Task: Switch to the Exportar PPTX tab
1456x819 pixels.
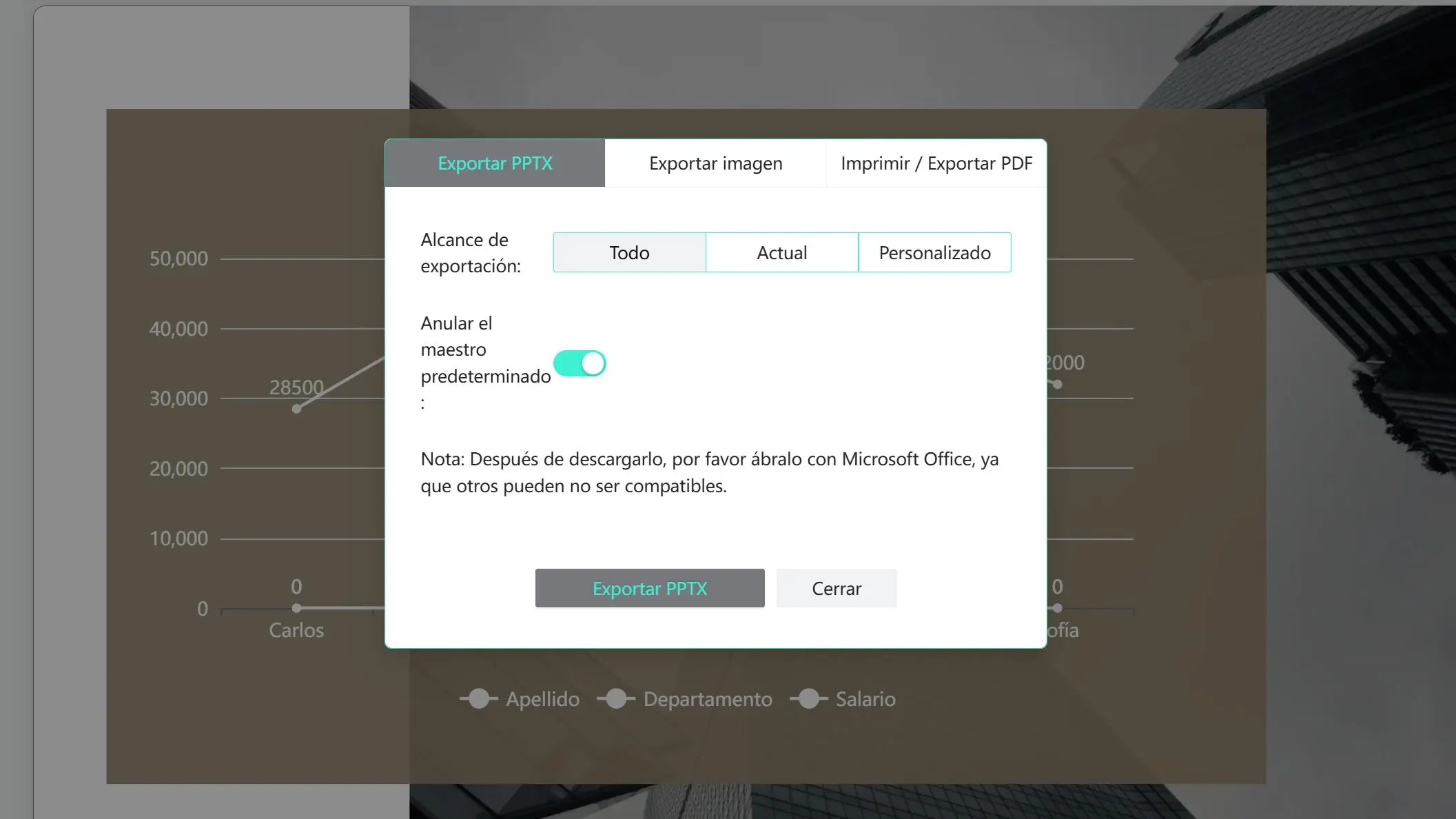Action: pyautogui.click(x=495, y=163)
